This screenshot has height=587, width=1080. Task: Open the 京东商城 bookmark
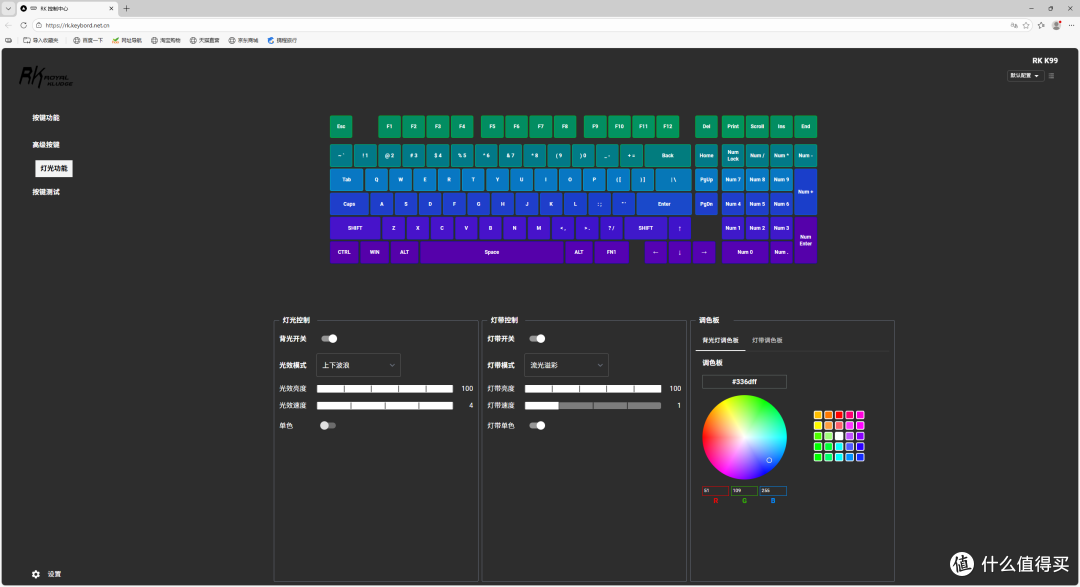[x=243, y=41]
